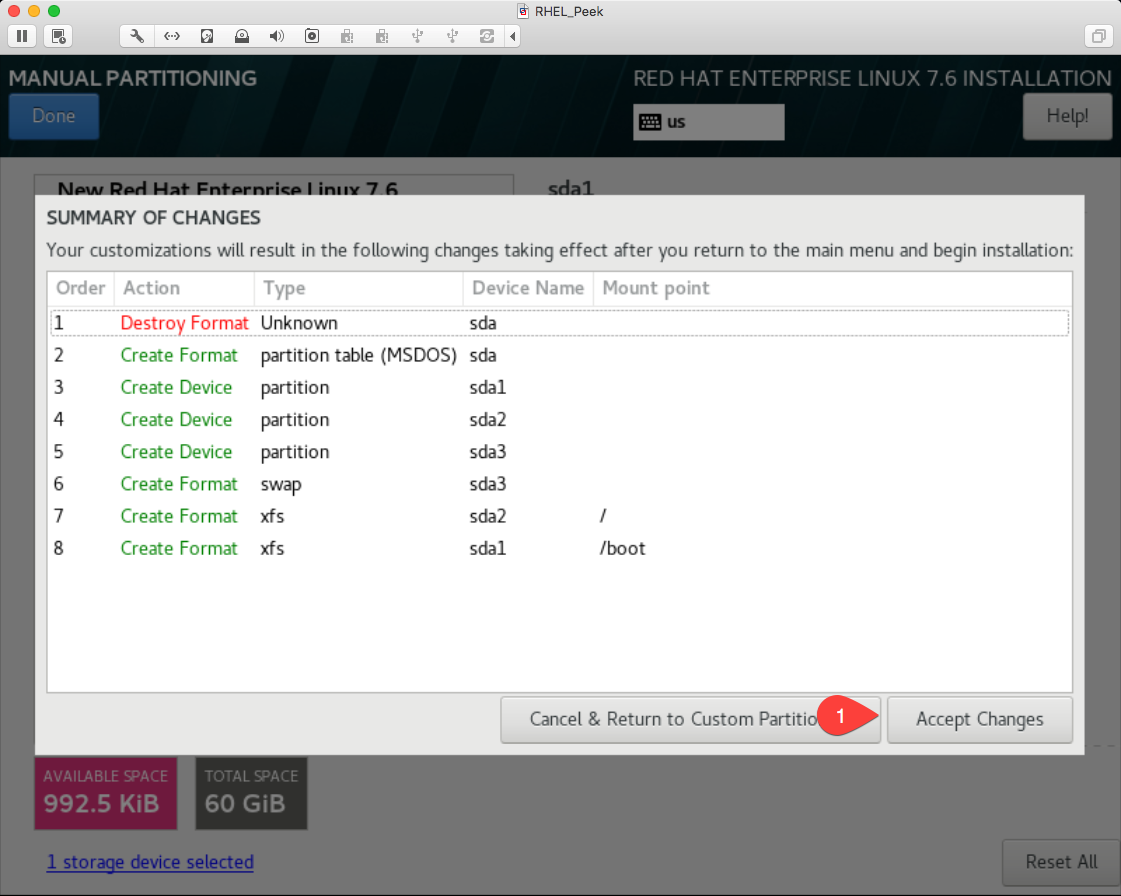Select Create Device row for sda2

pyautogui.click(x=560, y=420)
